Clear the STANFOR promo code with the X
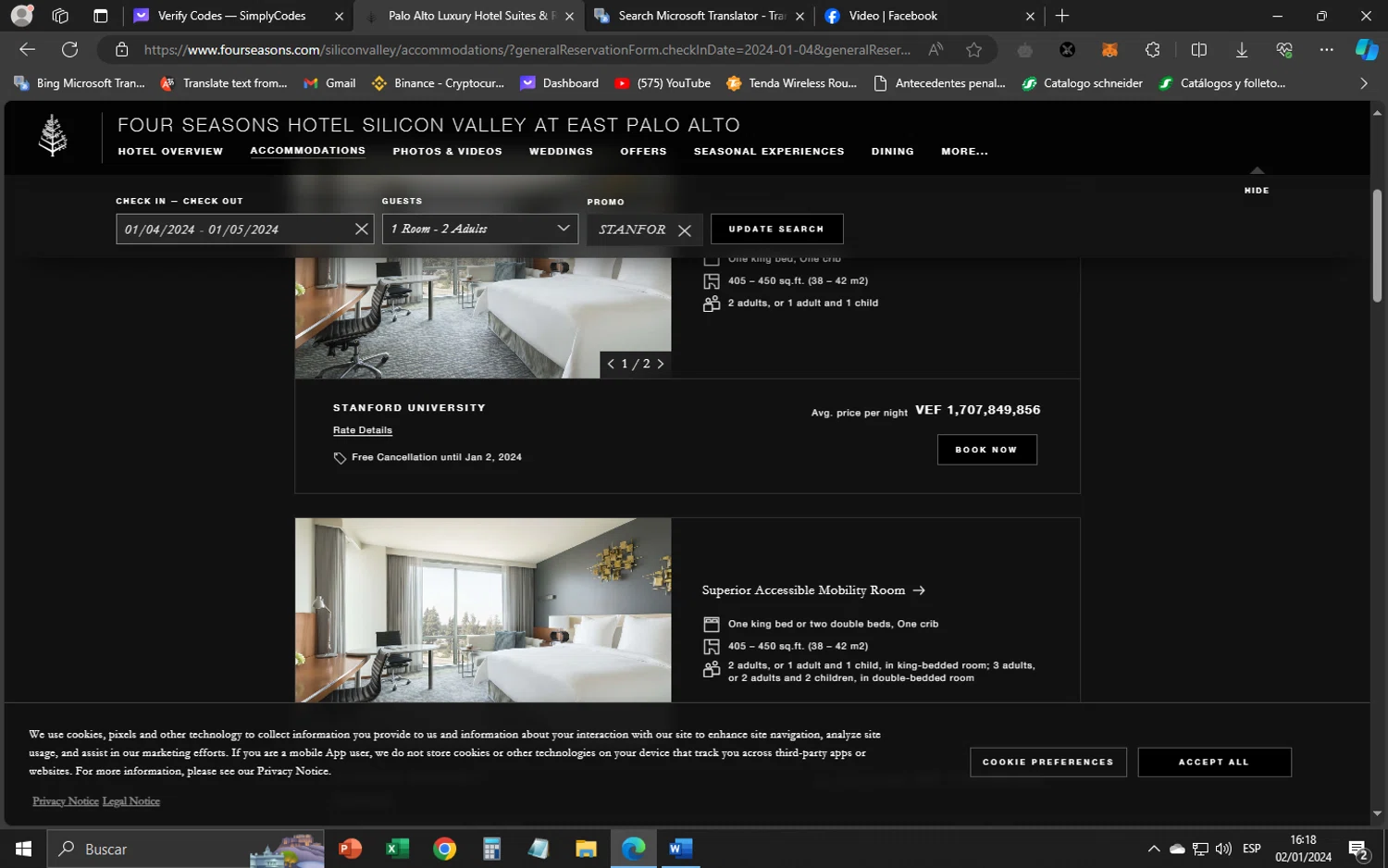Image resolution: width=1388 pixels, height=868 pixels. (x=685, y=230)
